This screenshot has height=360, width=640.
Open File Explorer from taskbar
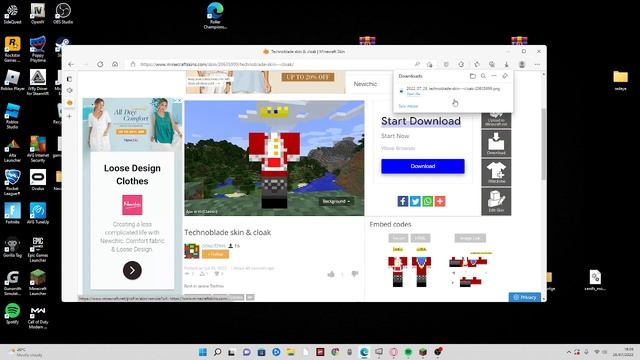[291, 352]
